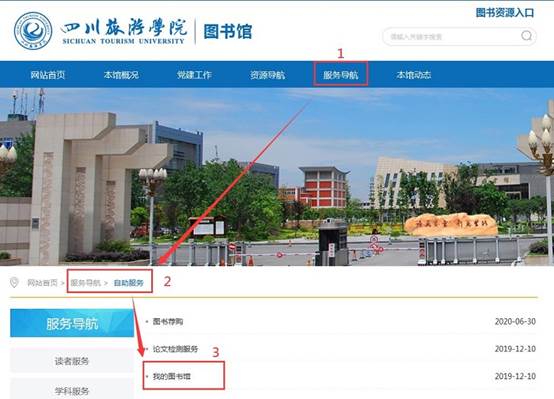Image resolution: width=554 pixels, height=399 pixels.
Task: Open the 图书荐购 list entry
Action: pos(168,322)
